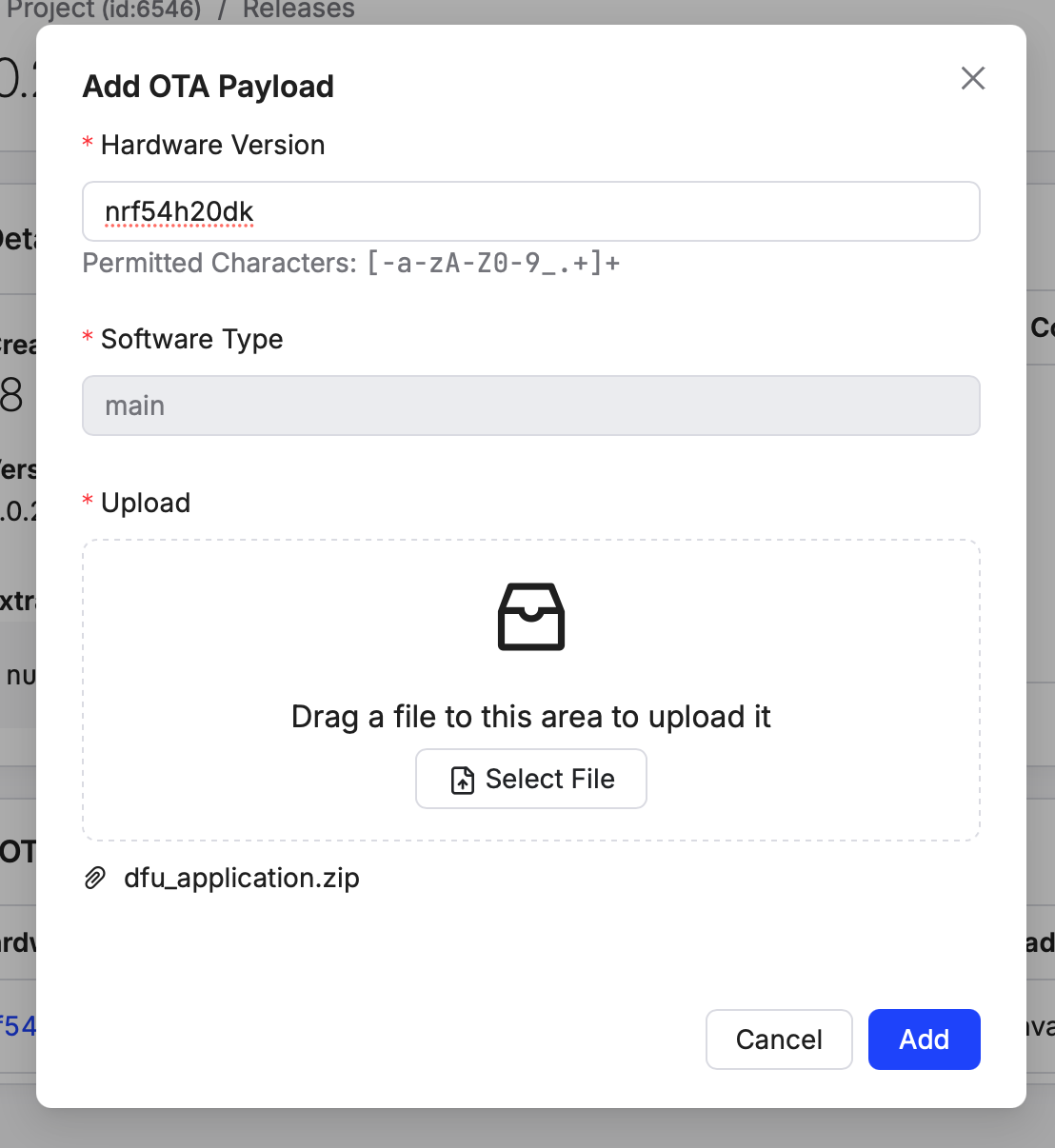Click the disabled Software Type field
Screen dimensions: 1055x1148
(531, 406)
